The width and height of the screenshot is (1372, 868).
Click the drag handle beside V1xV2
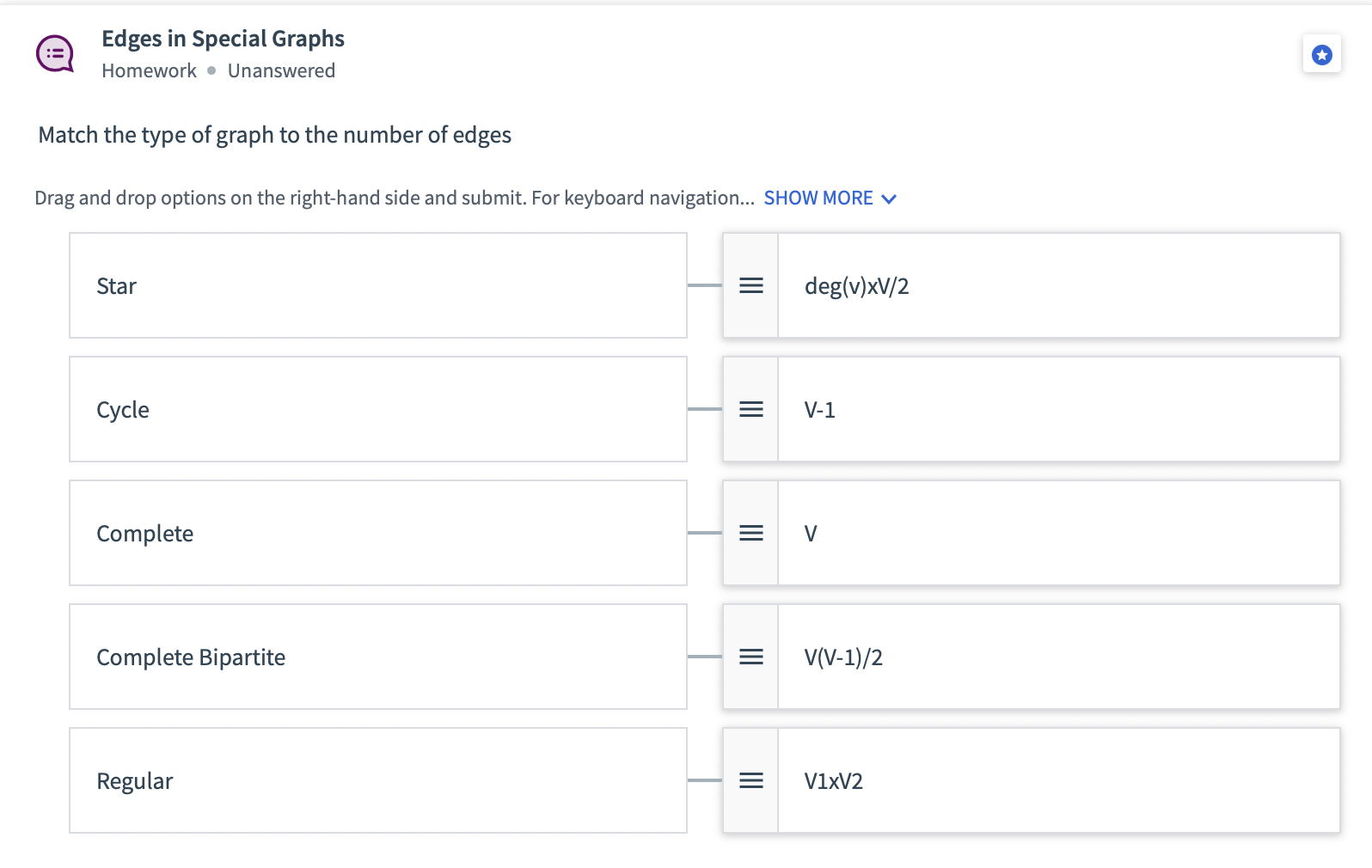[x=750, y=780]
